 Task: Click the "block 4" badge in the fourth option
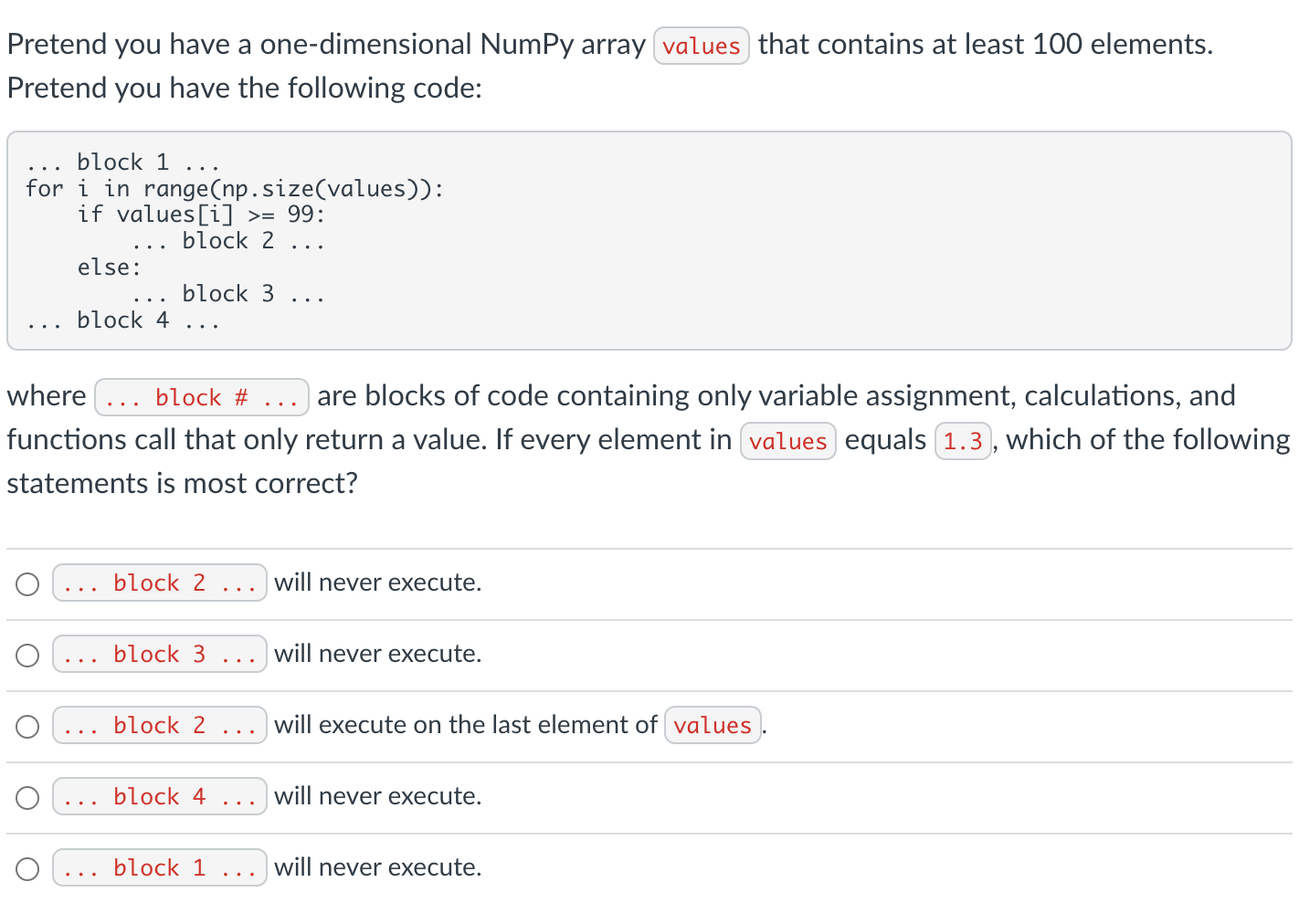coord(159,796)
